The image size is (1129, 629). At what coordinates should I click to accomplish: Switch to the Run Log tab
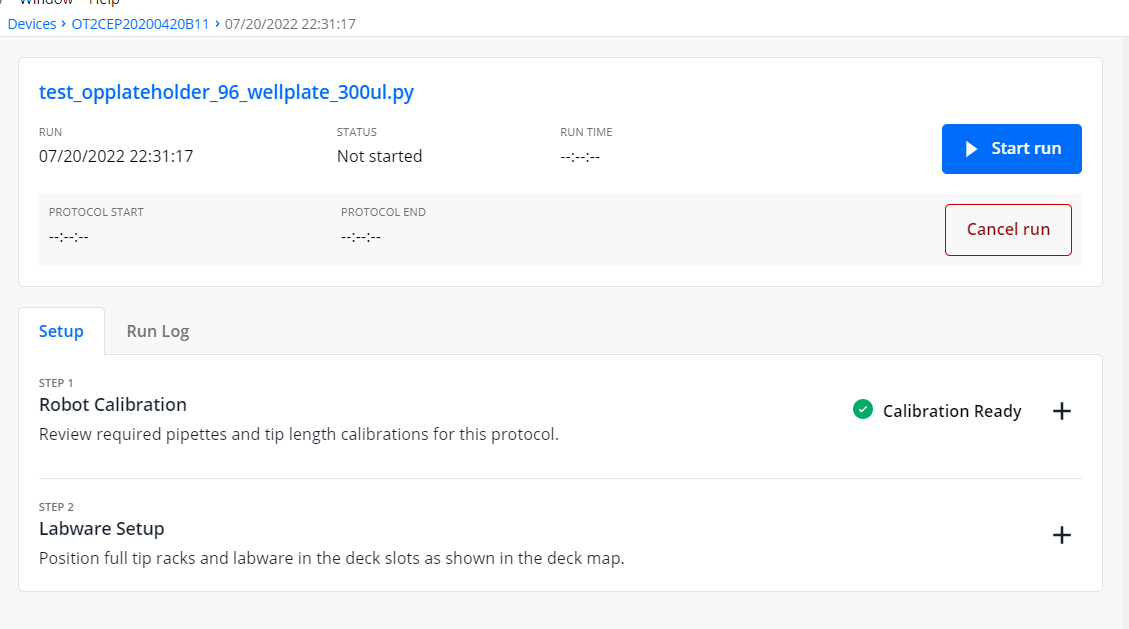157,330
